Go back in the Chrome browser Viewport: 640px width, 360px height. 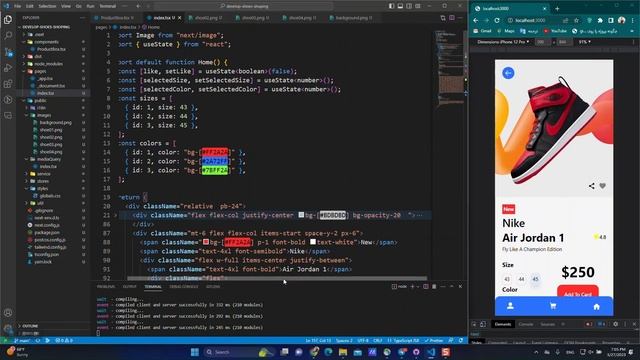[476, 20]
